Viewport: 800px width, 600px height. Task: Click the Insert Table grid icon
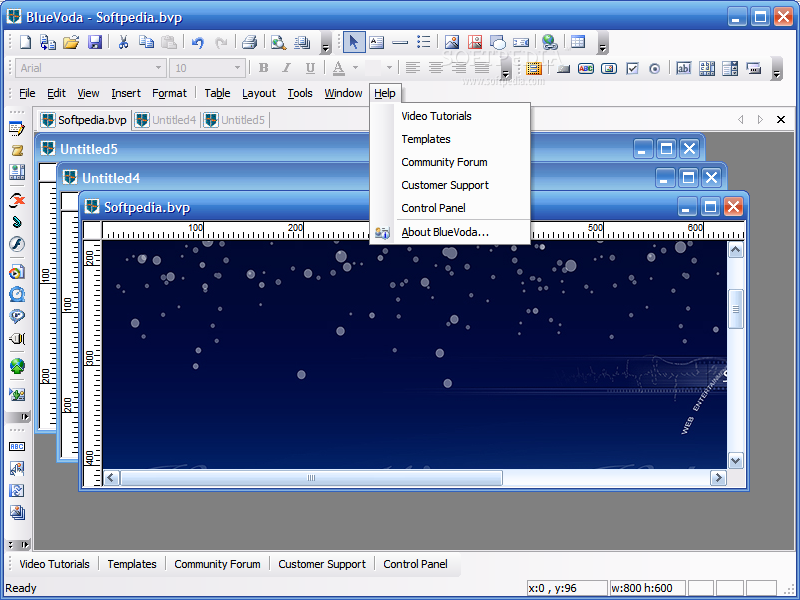click(x=578, y=42)
